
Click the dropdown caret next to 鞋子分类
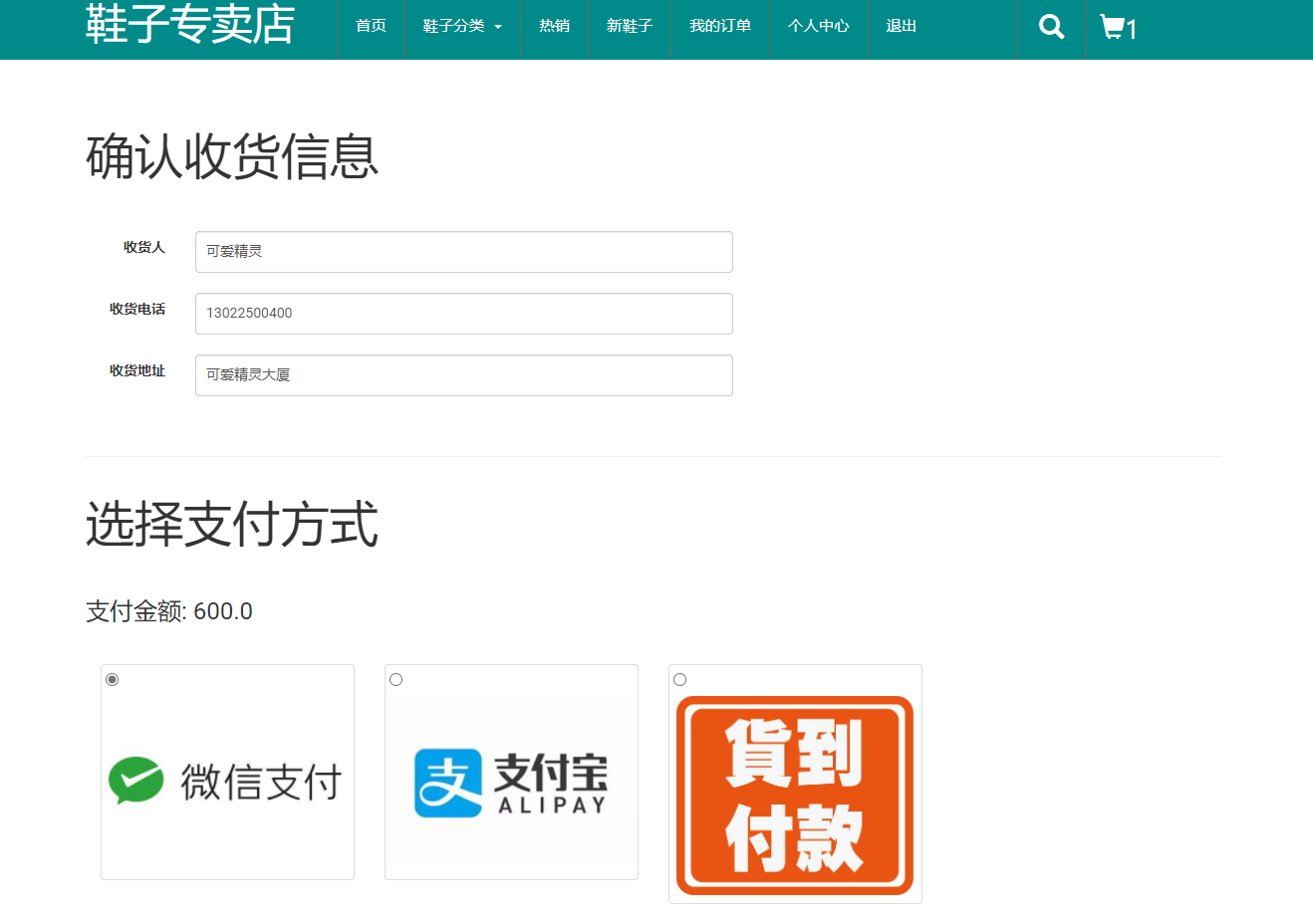pyautogui.click(x=499, y=27)
